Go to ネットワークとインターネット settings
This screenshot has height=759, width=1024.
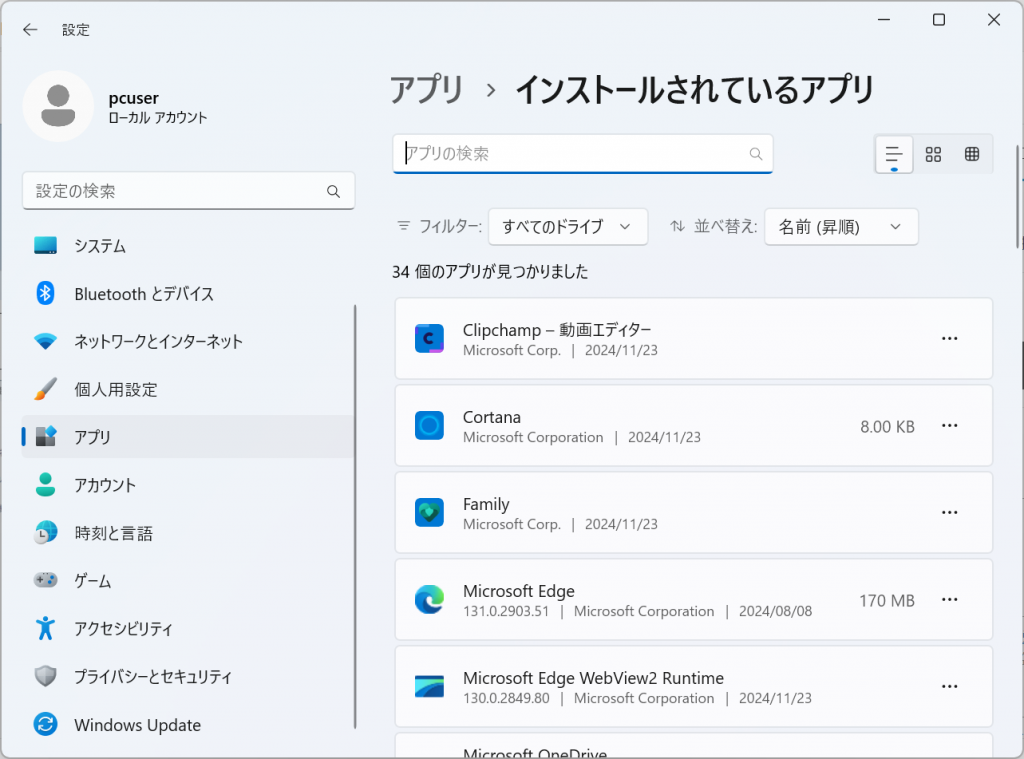pos(188,341)
